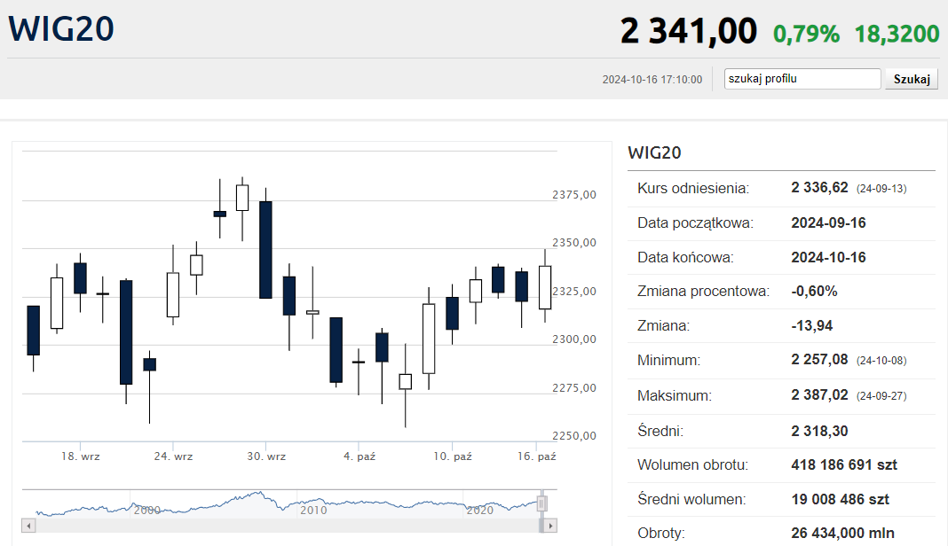
Task: Click the 2020 label in the navigator timeline
Action: [x=480, y=510]
